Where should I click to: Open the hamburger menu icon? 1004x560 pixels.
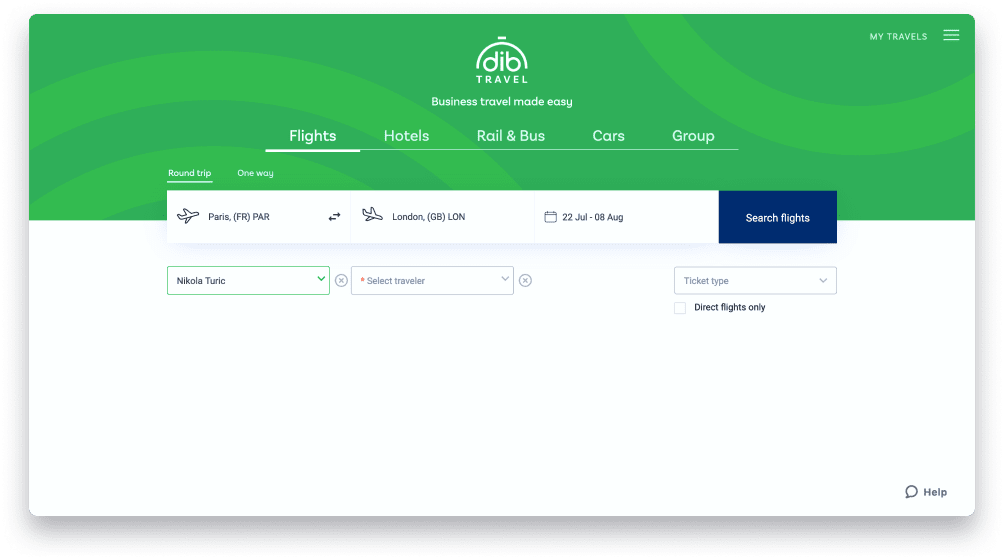coord(951,35)
